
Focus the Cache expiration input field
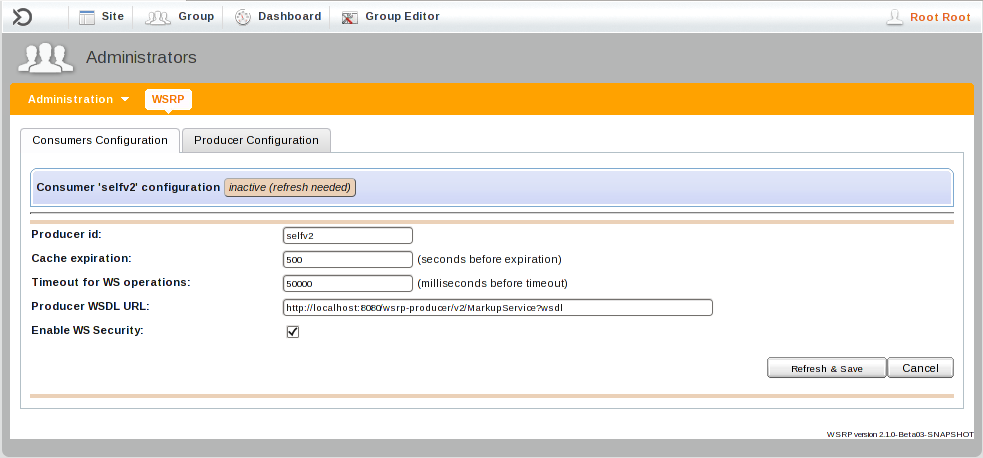pyautogui.click(x=348, y=260)
